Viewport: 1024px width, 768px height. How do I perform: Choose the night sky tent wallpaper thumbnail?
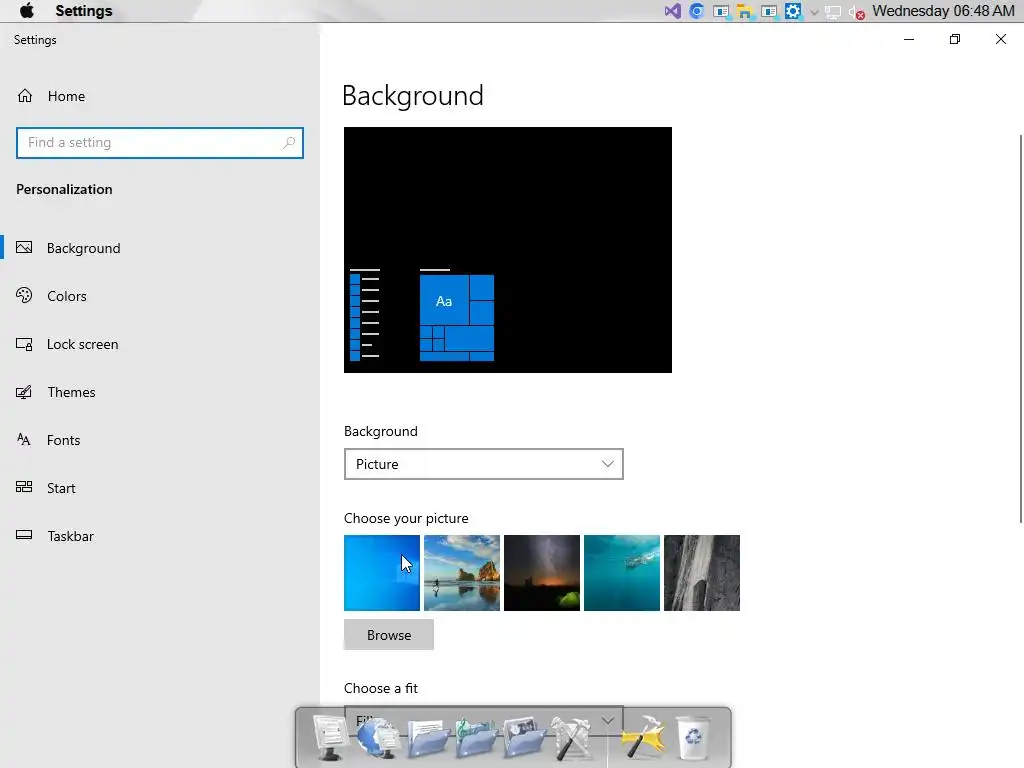[x=541, y=573]
